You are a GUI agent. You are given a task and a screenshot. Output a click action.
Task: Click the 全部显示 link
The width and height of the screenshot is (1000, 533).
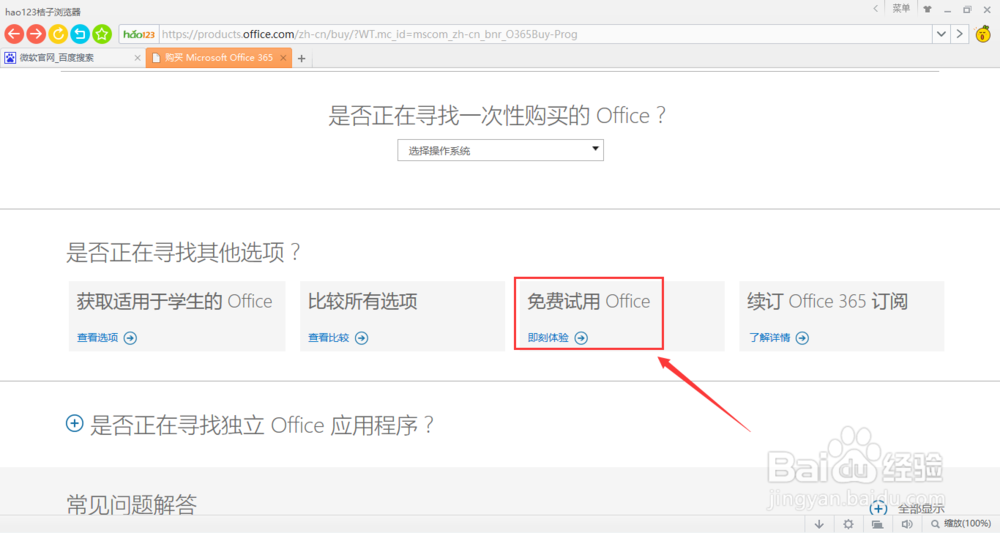point(921,509)
